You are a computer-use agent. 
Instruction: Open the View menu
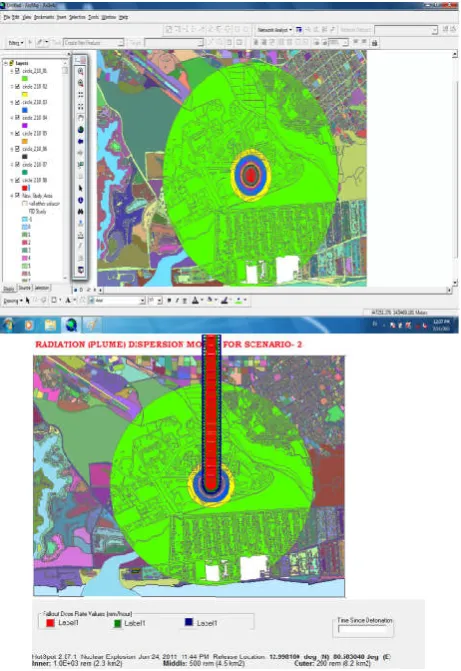pyautogui.click(x=27, y=17)
